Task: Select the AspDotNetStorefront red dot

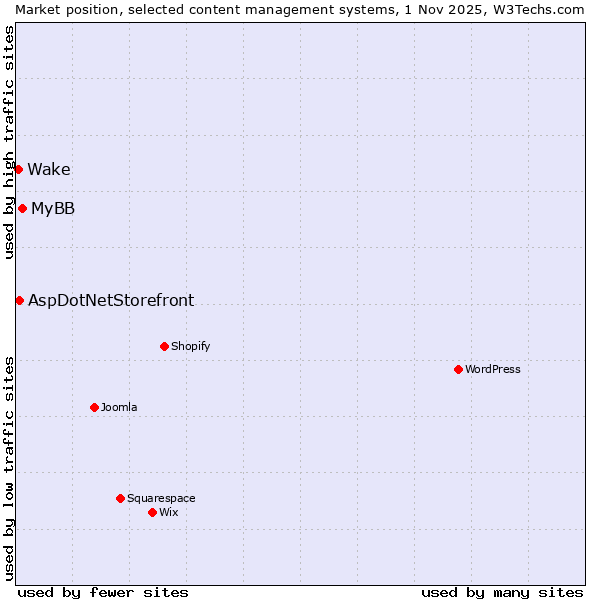Action: (x=19, y=300)
